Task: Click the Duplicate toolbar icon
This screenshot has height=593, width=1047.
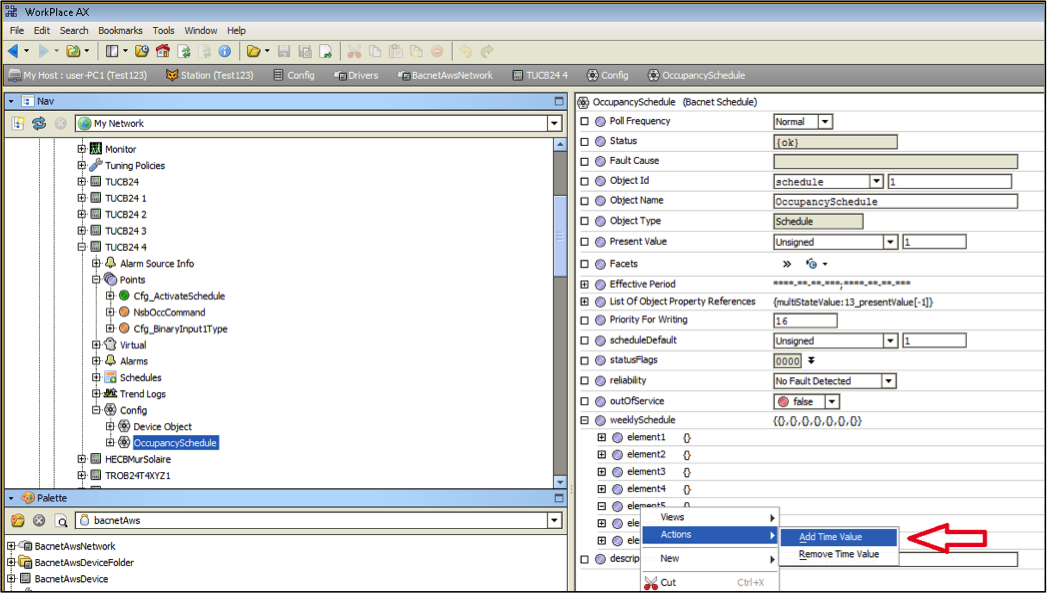Action: click(417, 51)
